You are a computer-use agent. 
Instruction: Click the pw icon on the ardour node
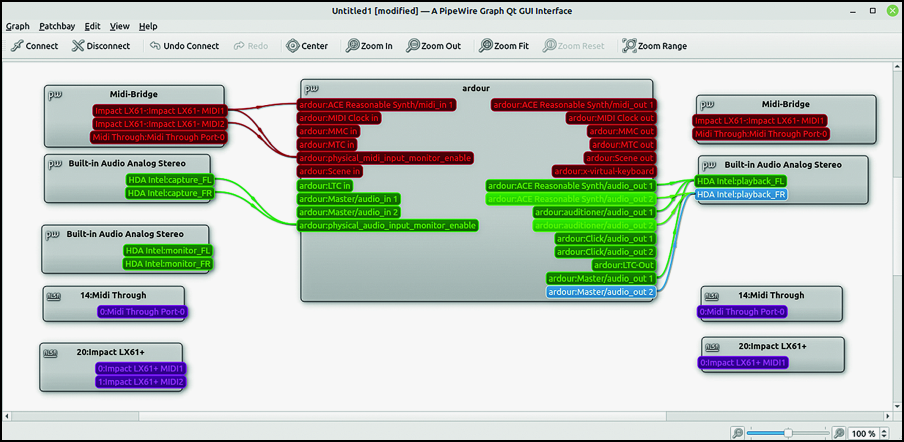[x=312, y=89]
